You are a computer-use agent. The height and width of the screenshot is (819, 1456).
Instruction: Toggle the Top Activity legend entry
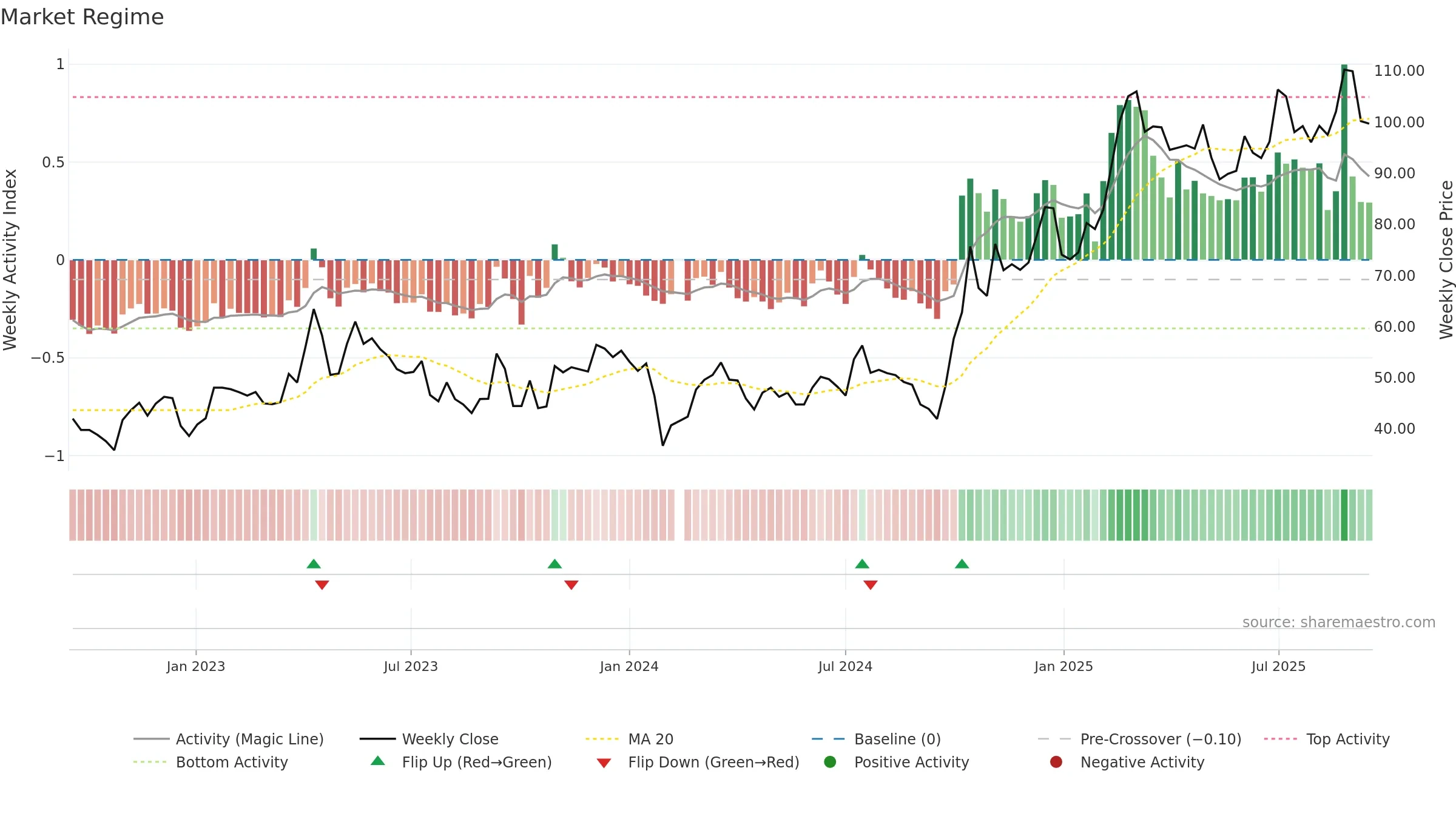tap(1326, 739)
